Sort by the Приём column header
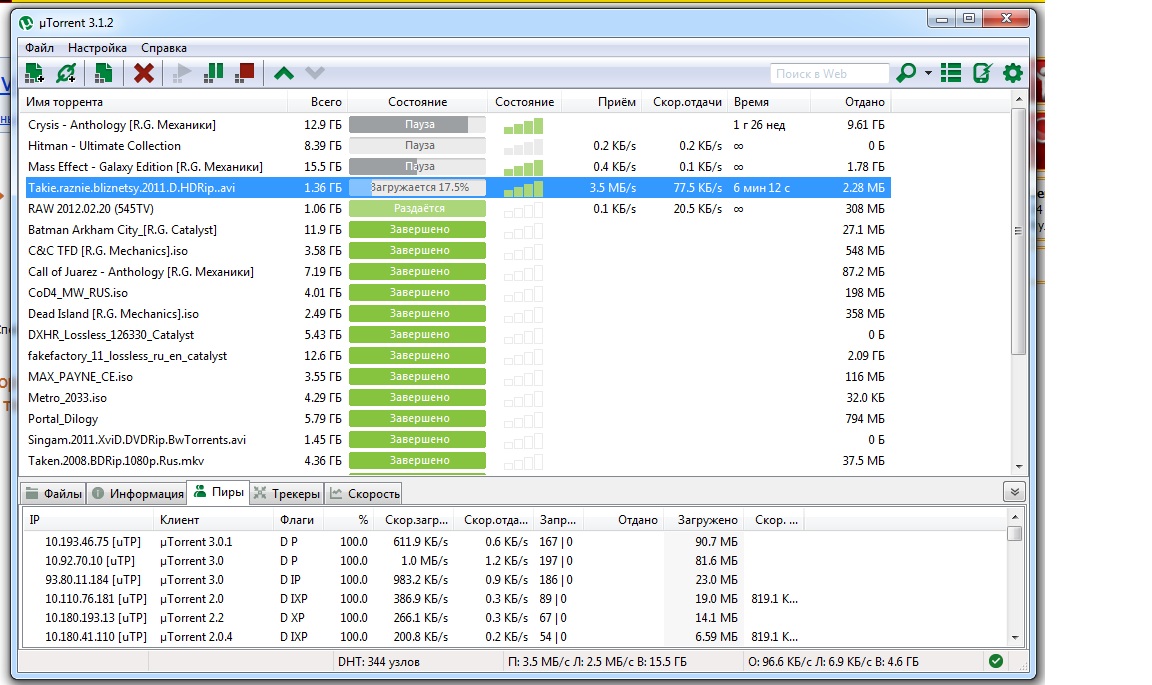1152x685 pixels. (602, 101)
